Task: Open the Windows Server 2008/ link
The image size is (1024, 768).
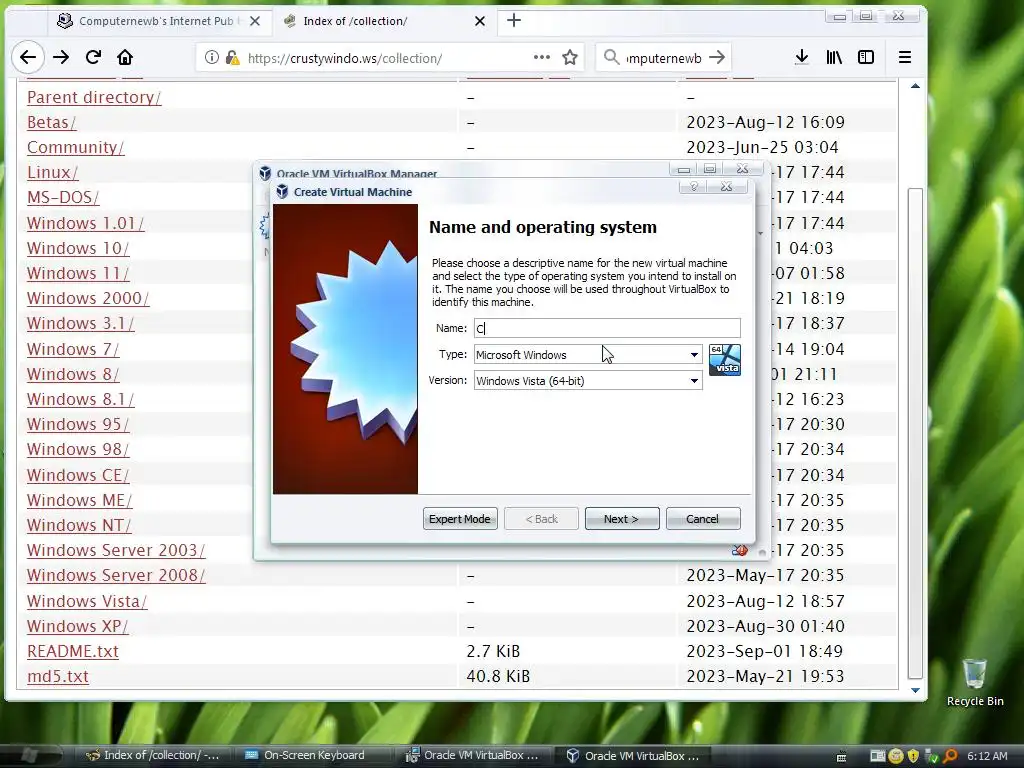Action: click(116, 575)
